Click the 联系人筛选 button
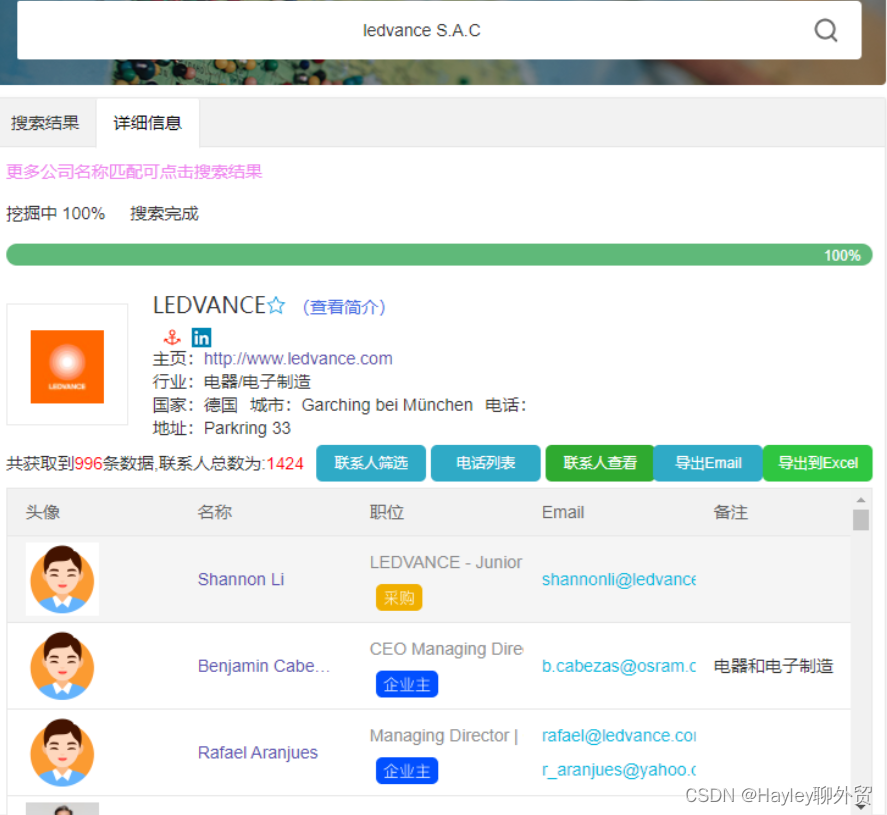Image resolution: width=887 pixels, height=815 pixels. [371, 463]
